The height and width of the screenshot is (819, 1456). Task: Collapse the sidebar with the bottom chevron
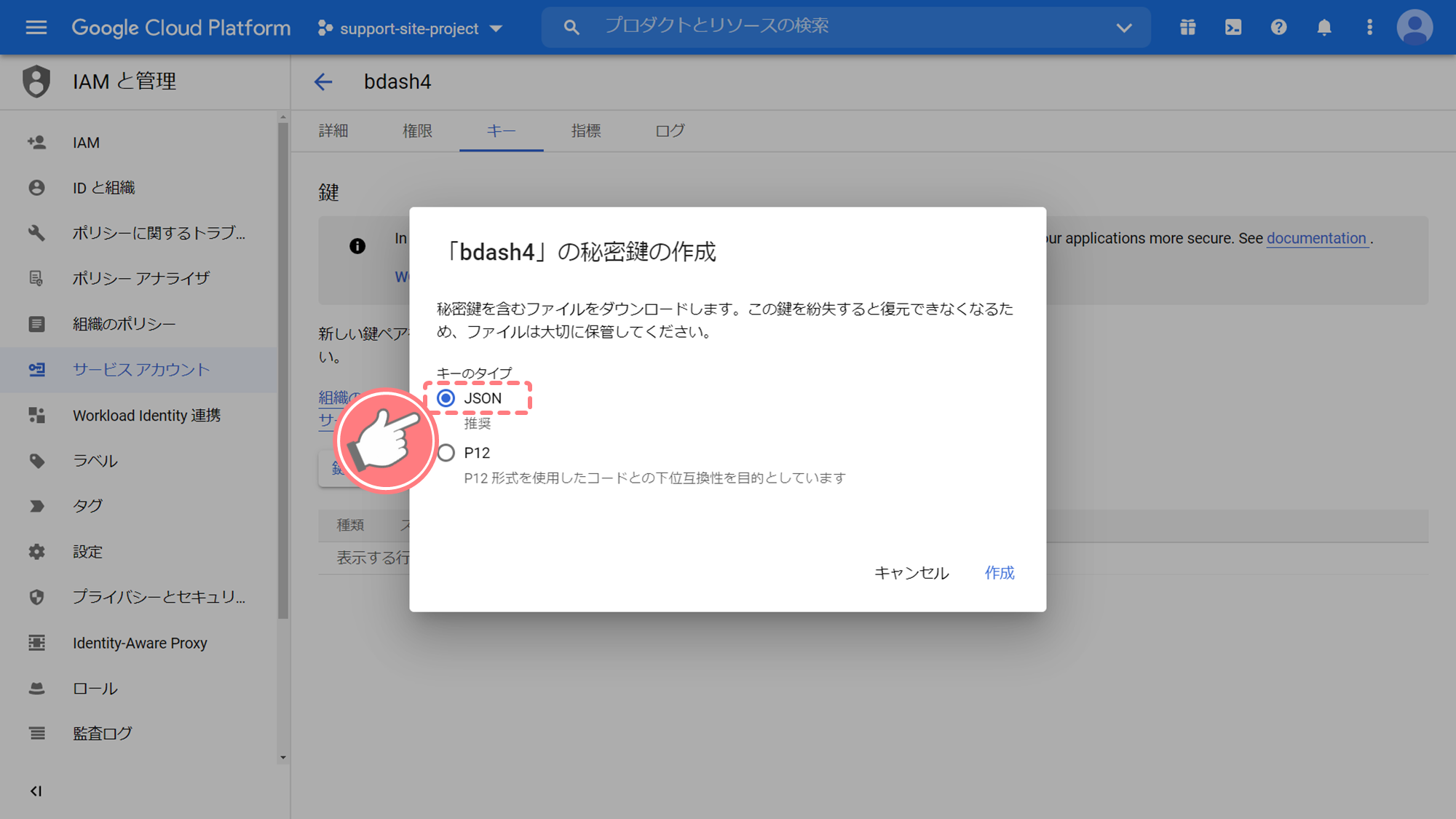click(36, 791)
